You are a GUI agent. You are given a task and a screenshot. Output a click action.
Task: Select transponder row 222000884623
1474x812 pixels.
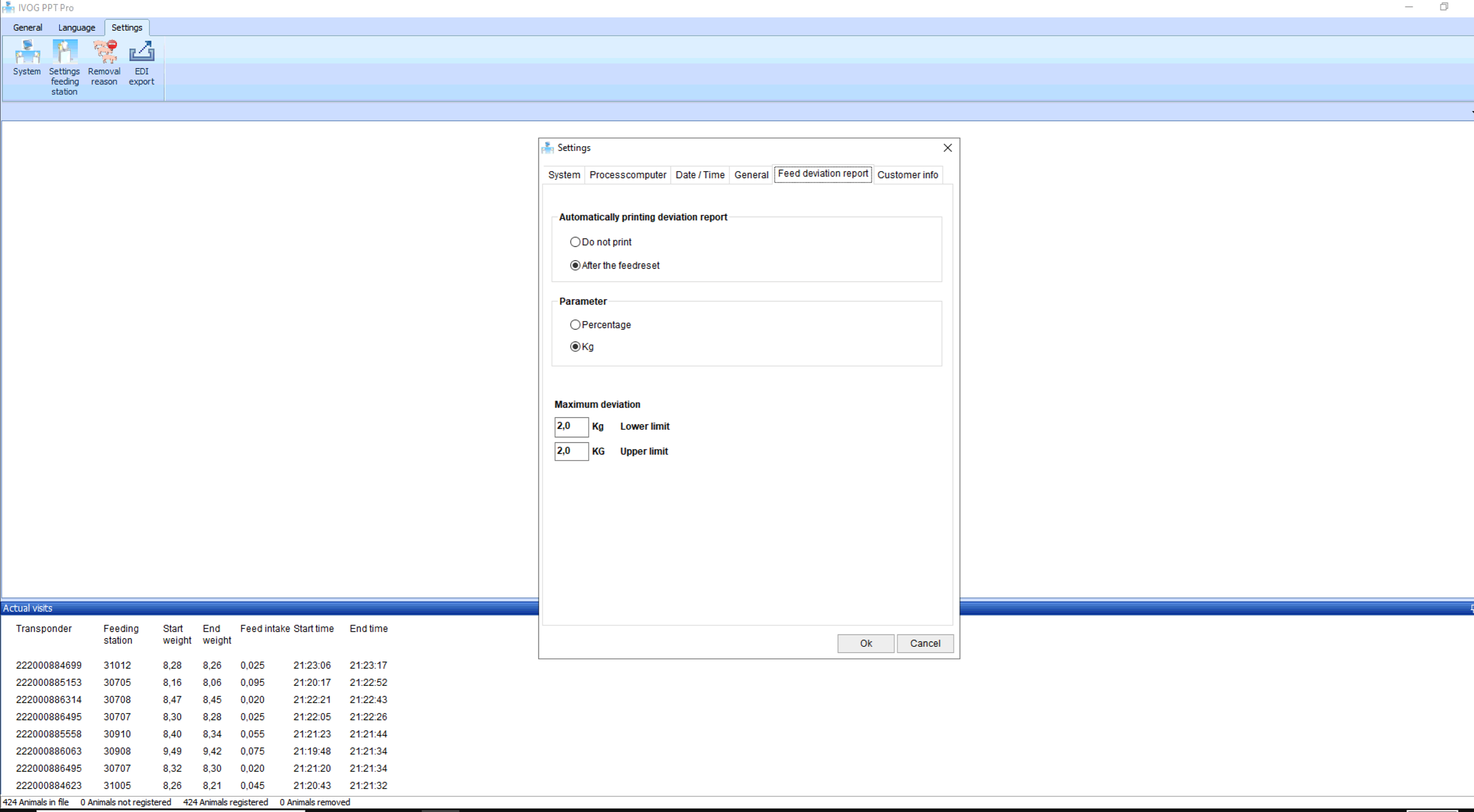pyautogui.click(x=49, y=785)
